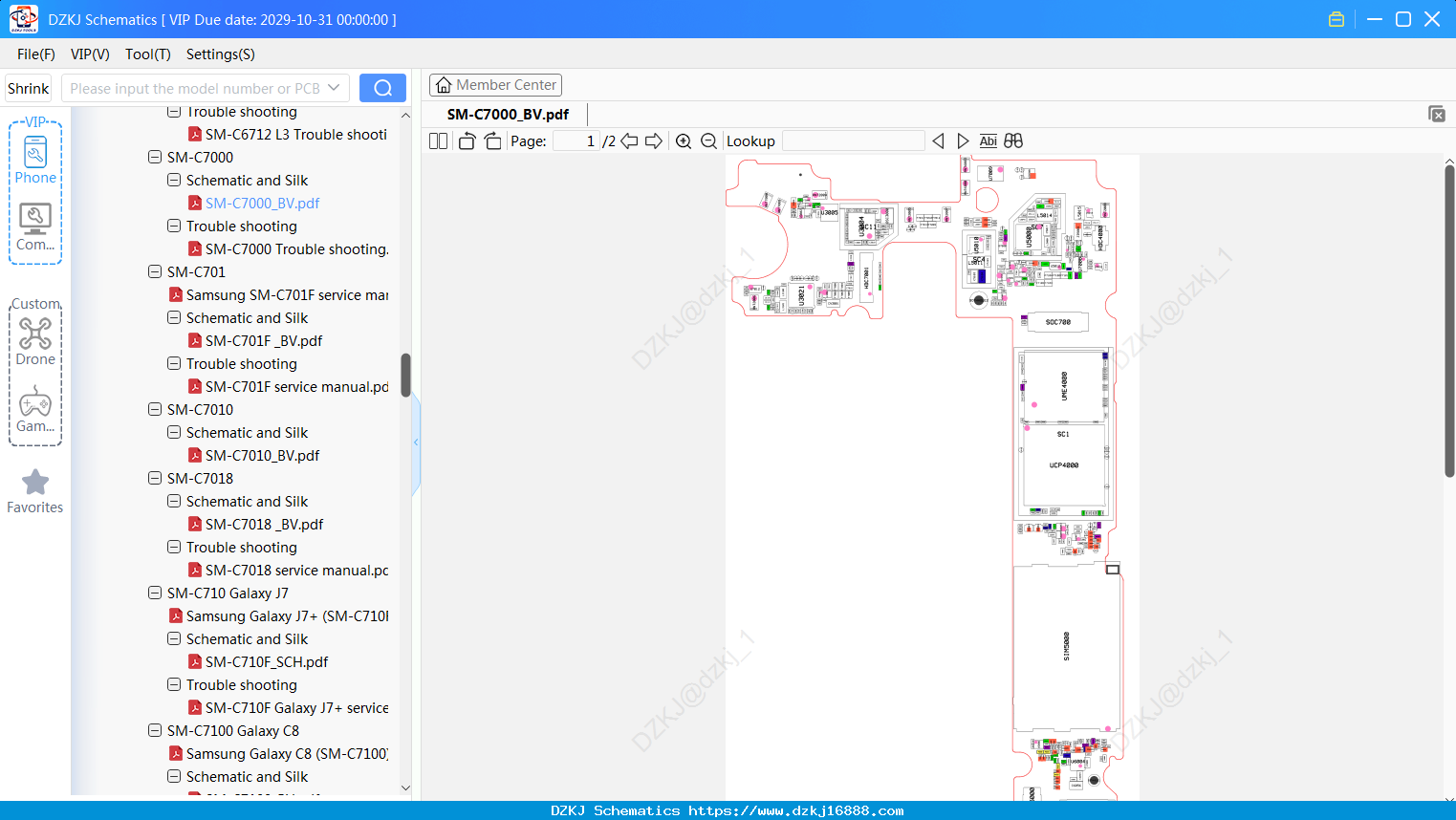Image resolution: width=1456 pixels, height=820 pixels.
Task: Click the side panel collapse handle
Action: pyautogui.click(x=416, y=442)
